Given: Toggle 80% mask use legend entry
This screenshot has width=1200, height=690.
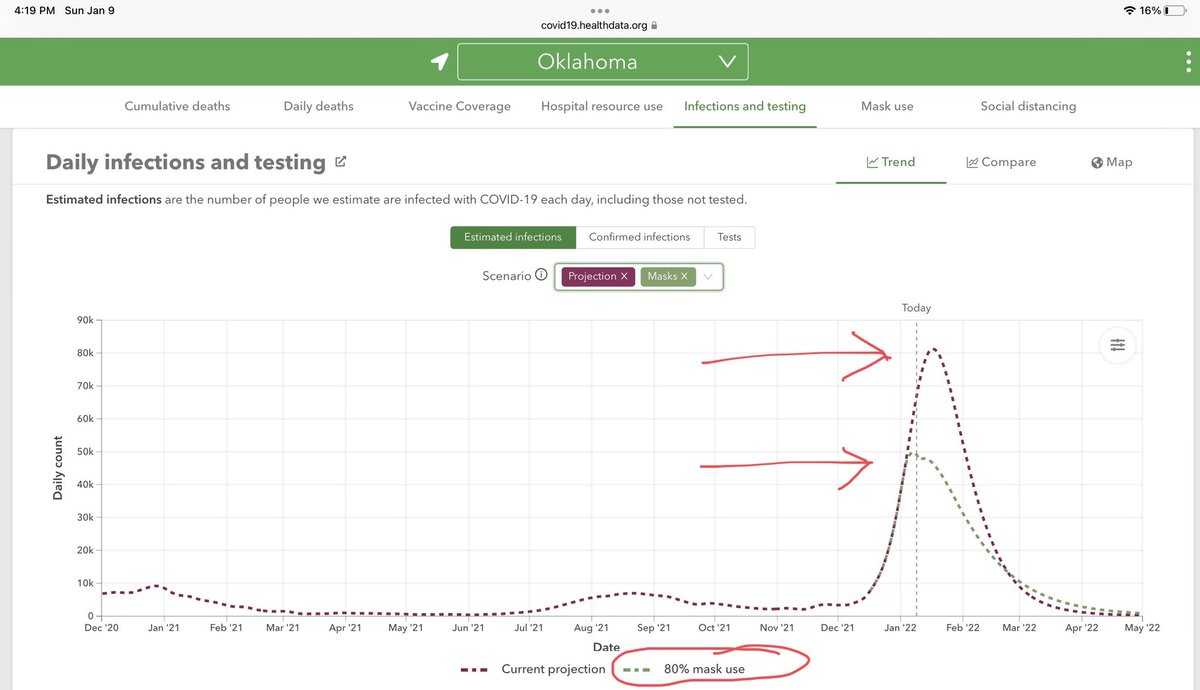Looking at the screenshot, I should 684,669.
